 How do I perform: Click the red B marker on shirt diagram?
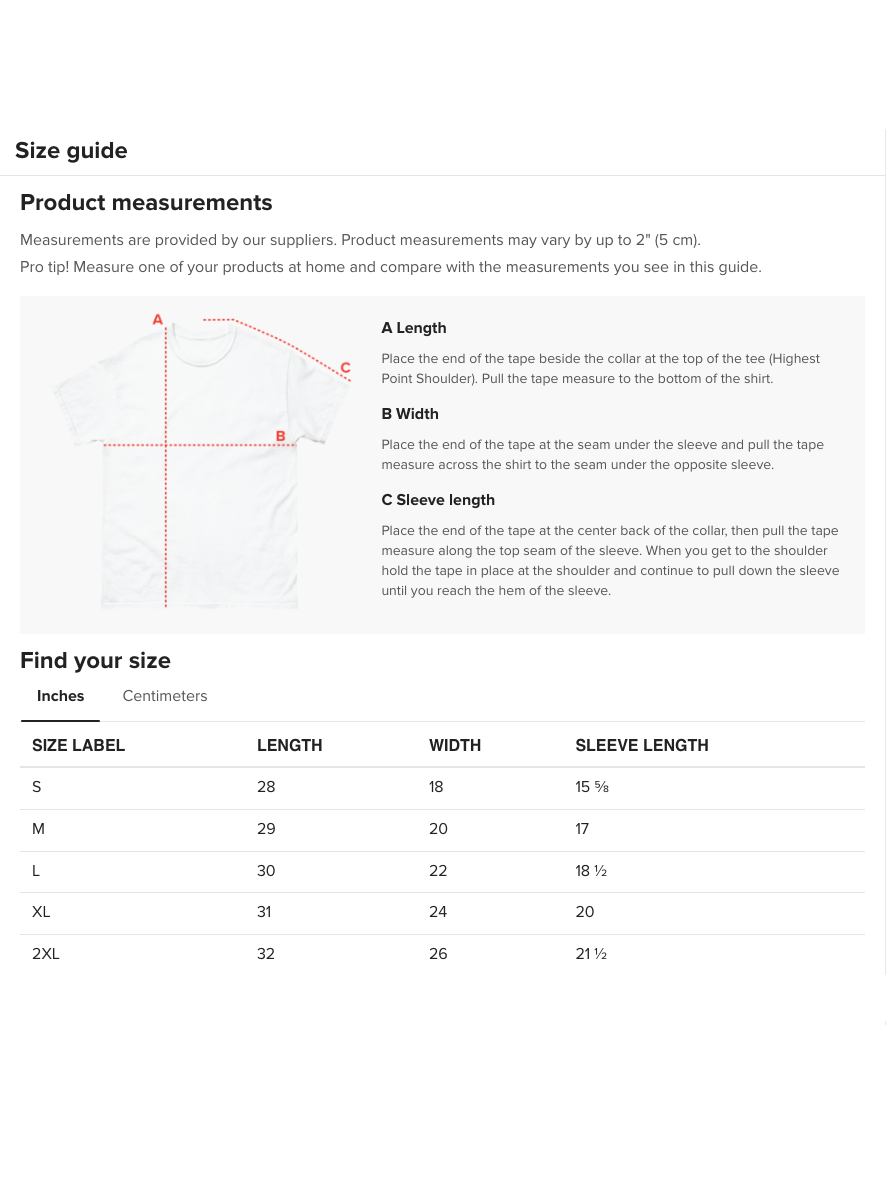tap(281, 436)
